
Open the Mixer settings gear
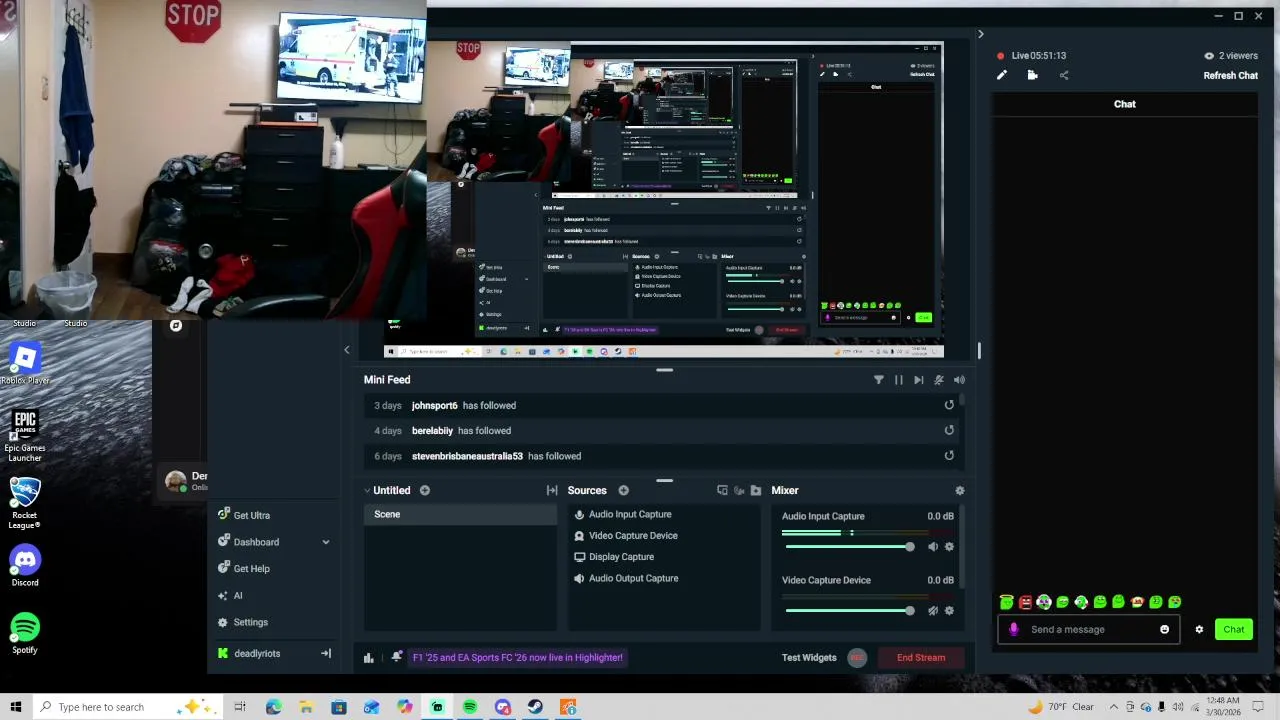point(960,491)
